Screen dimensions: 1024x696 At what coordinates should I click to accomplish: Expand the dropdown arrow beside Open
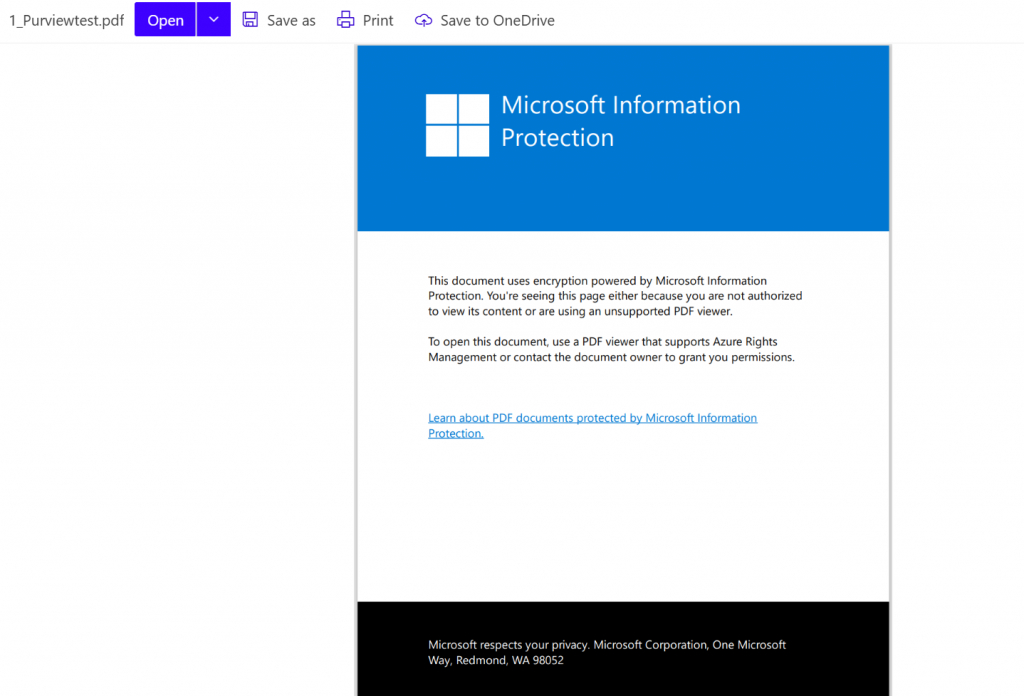click(213, 20)
